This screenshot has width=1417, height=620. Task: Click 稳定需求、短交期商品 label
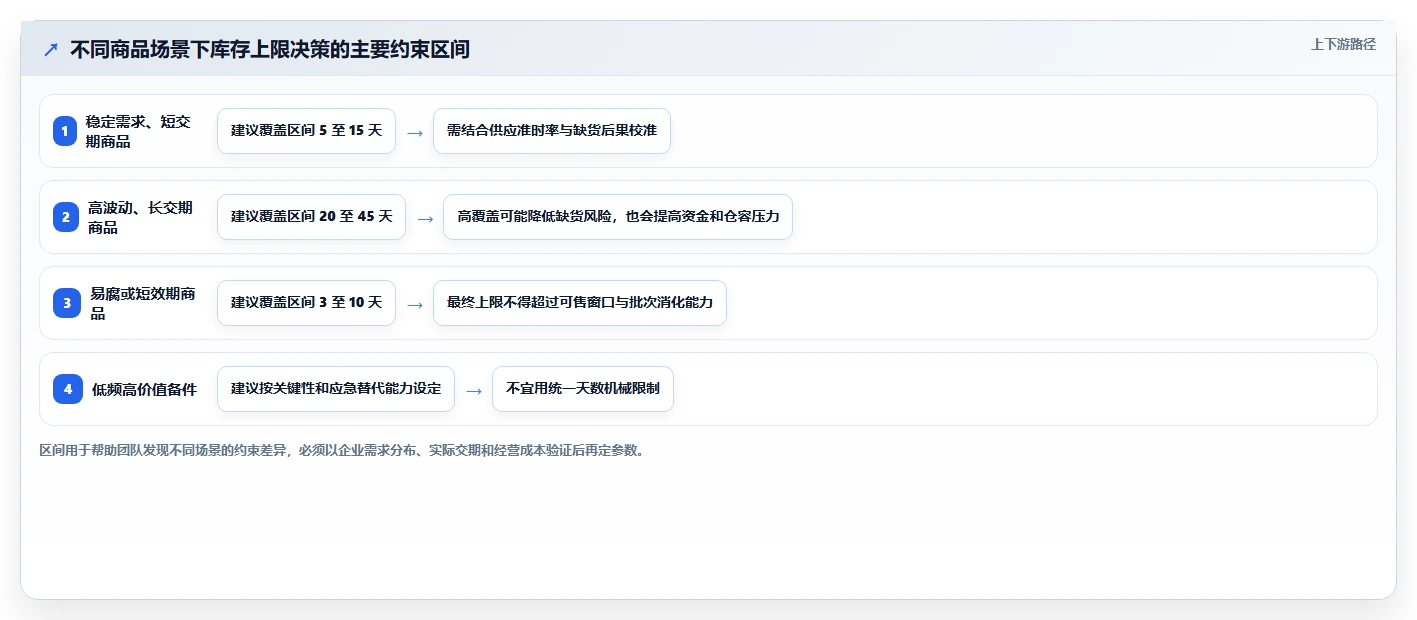click(138, 131)
